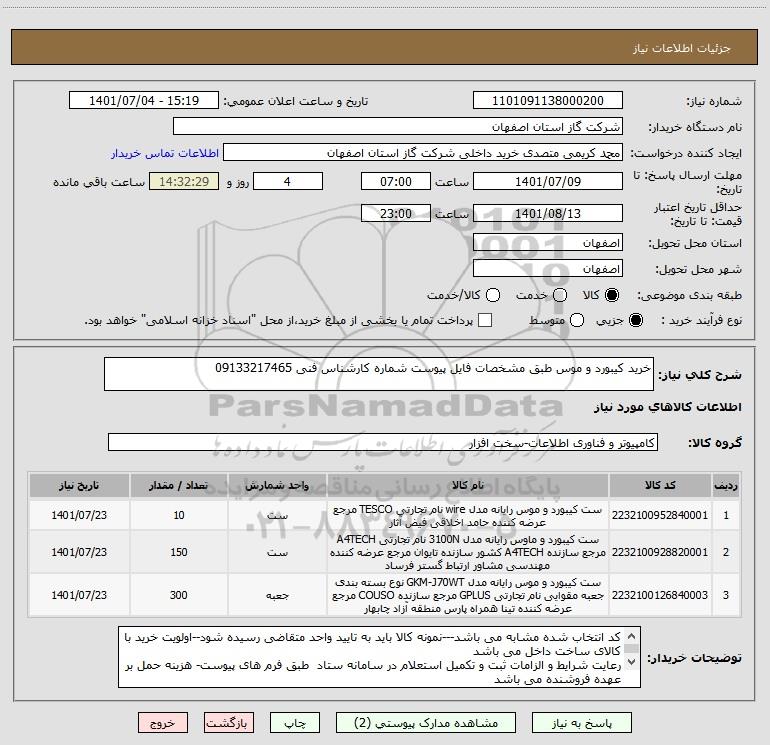Select the کالا radio button
The image size is (770, 745).
pos(611,295)
